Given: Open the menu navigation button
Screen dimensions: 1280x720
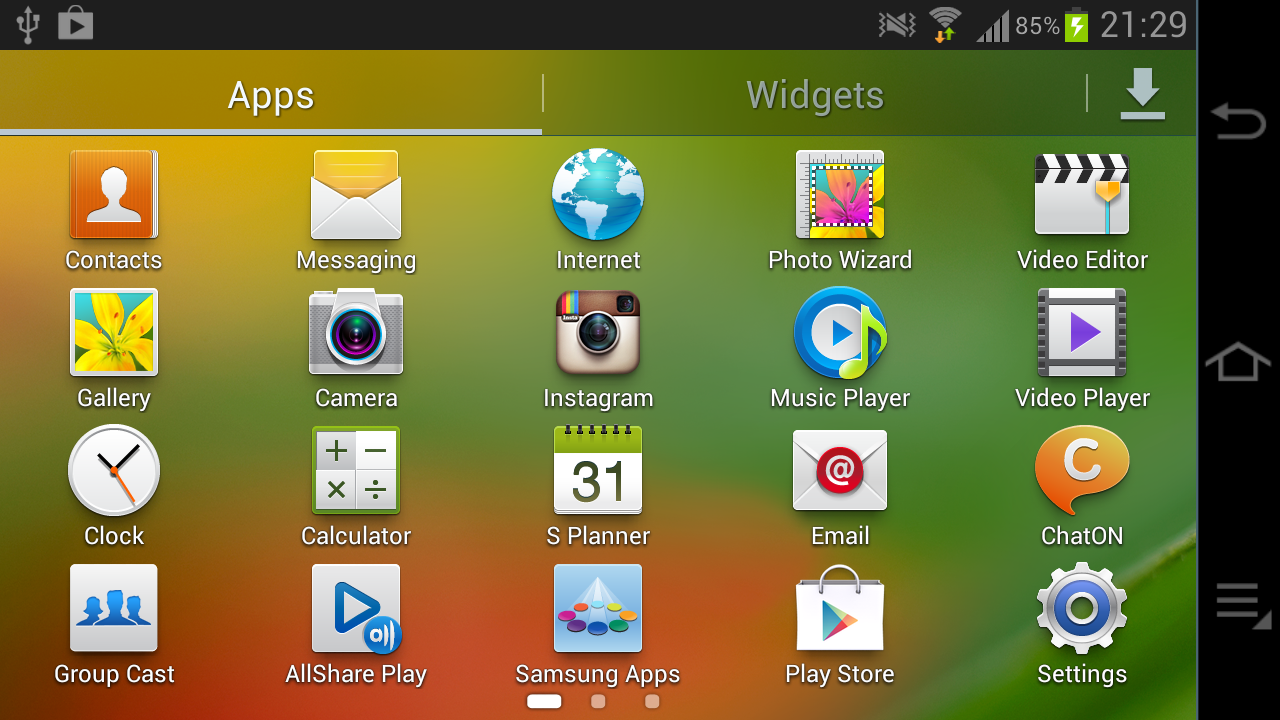Looking at the screenshot, I should [1242, 604].
